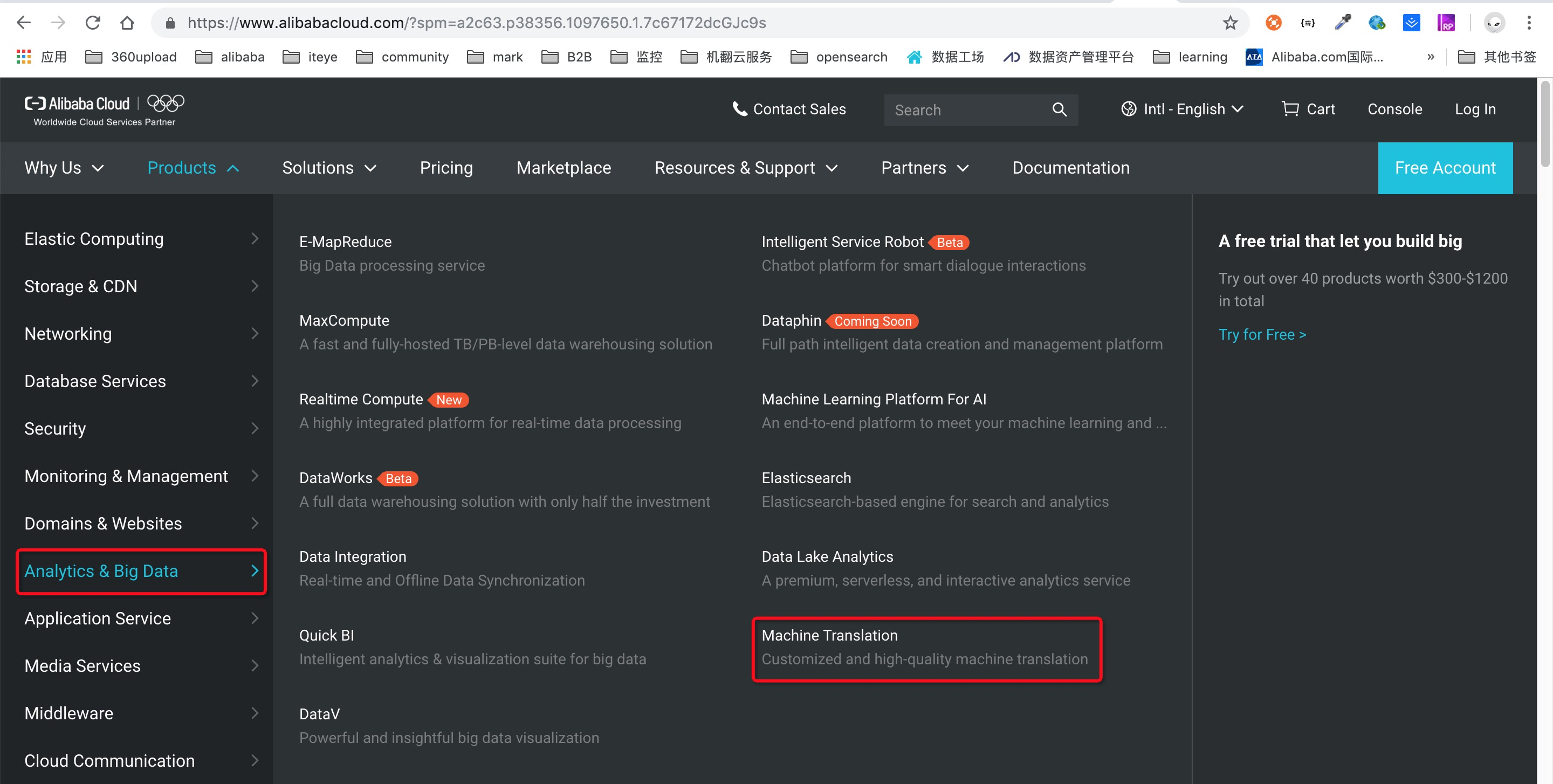The image size is (1553, 784).
Task: Select Analytics & Big Data category
Action: point(142,571)
